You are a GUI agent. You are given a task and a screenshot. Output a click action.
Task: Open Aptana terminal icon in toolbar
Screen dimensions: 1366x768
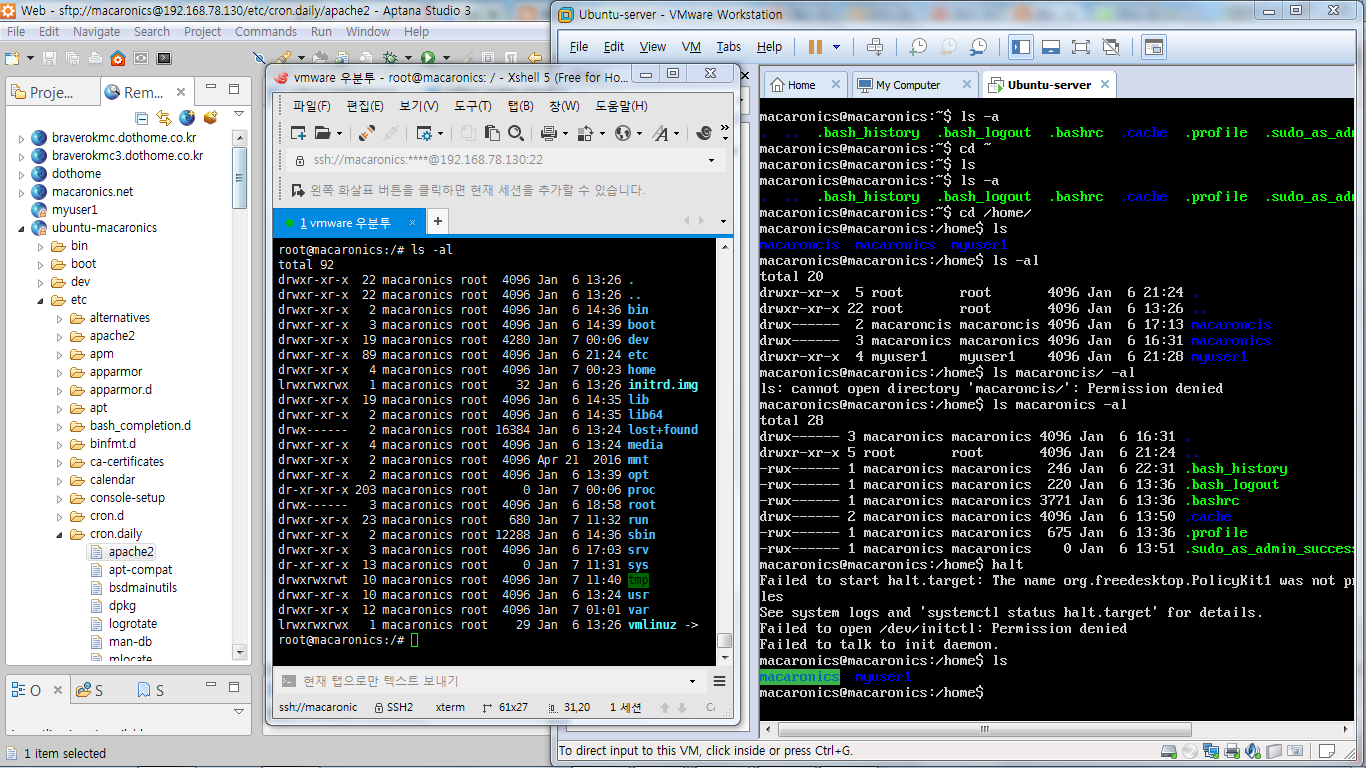coord(164,58)
